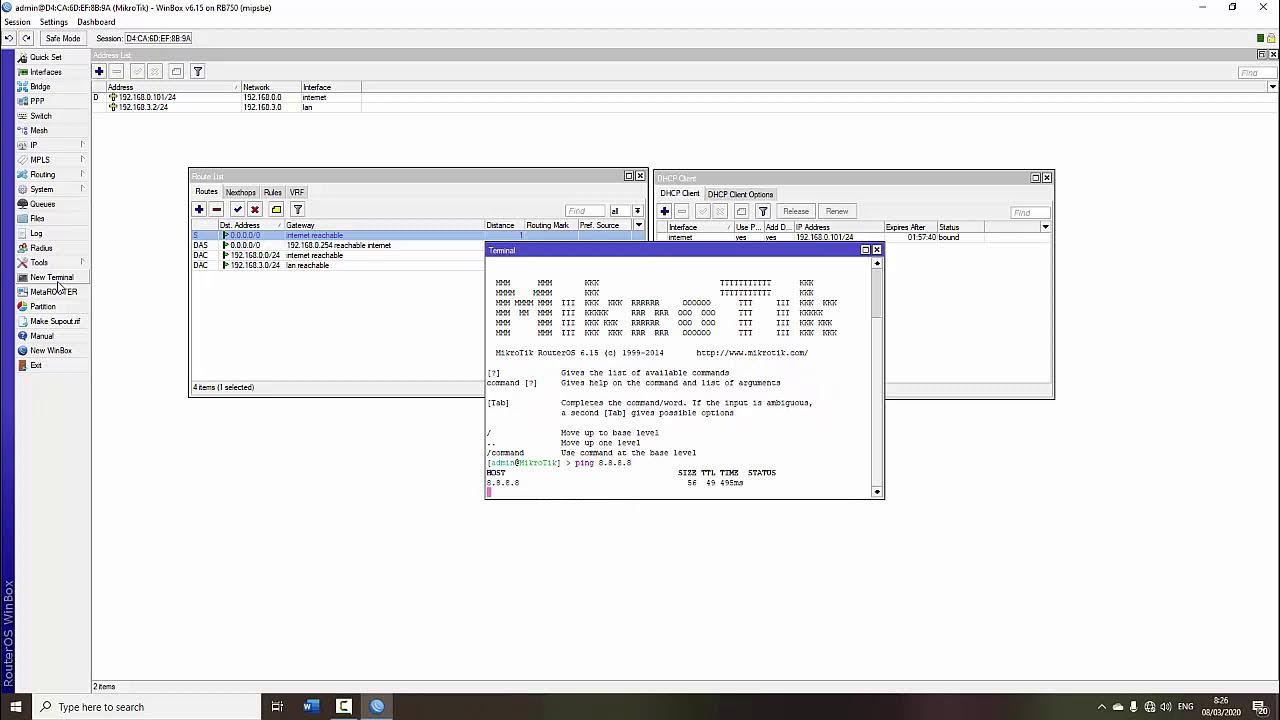Click Release button in DHCP Client

(796, 211)
